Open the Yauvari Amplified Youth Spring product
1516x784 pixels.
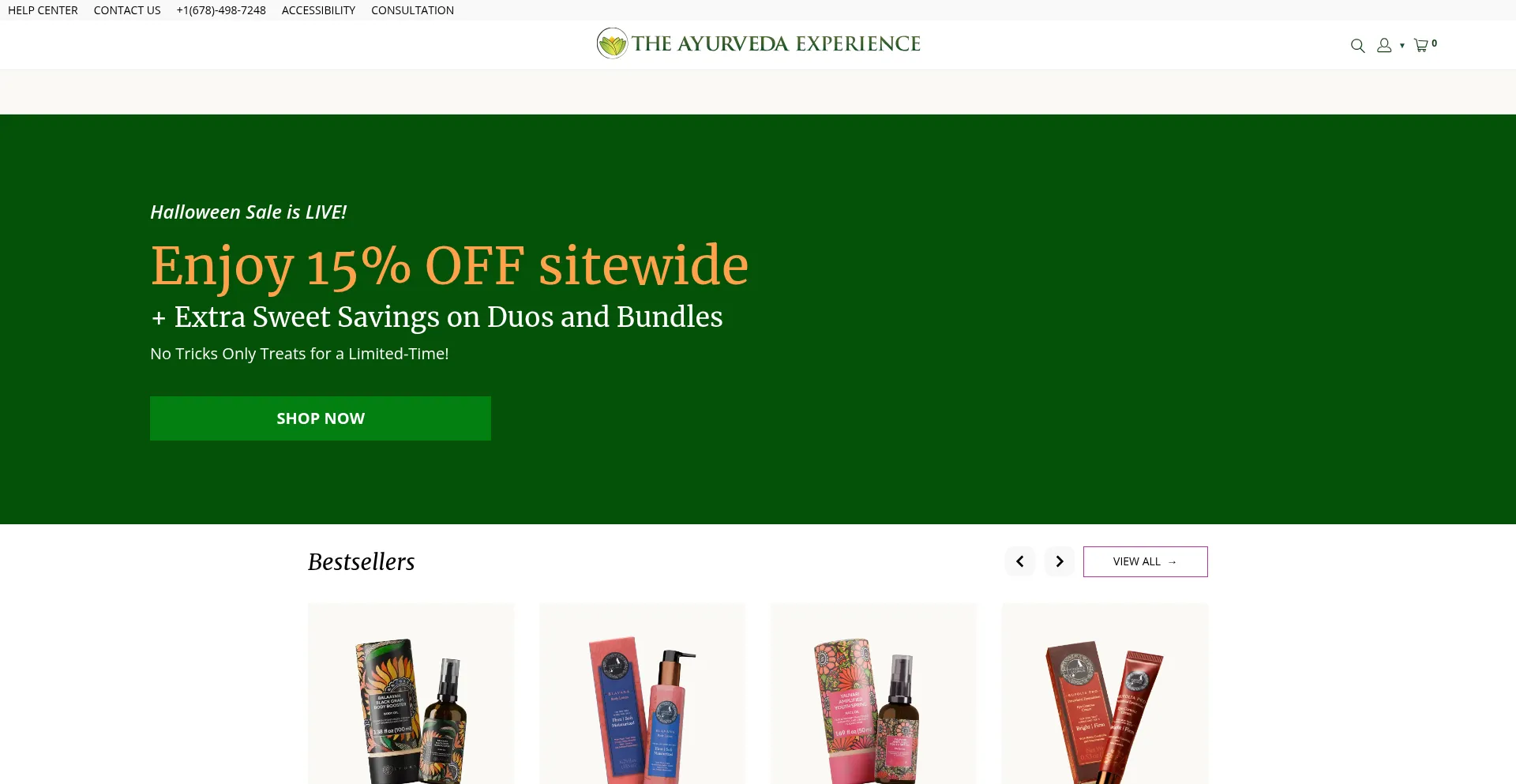(873, 694)
